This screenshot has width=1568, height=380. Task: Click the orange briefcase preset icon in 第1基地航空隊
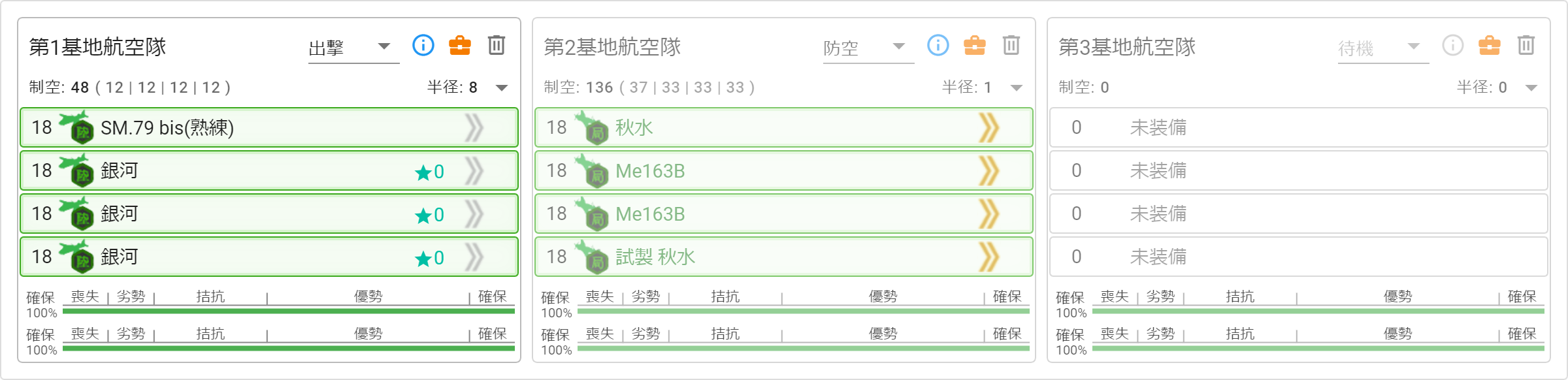coord(460,45)
